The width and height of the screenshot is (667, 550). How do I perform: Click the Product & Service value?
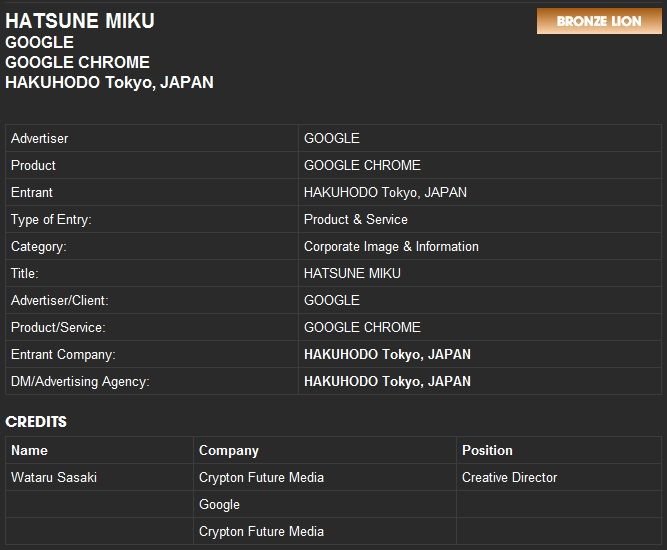356,219
